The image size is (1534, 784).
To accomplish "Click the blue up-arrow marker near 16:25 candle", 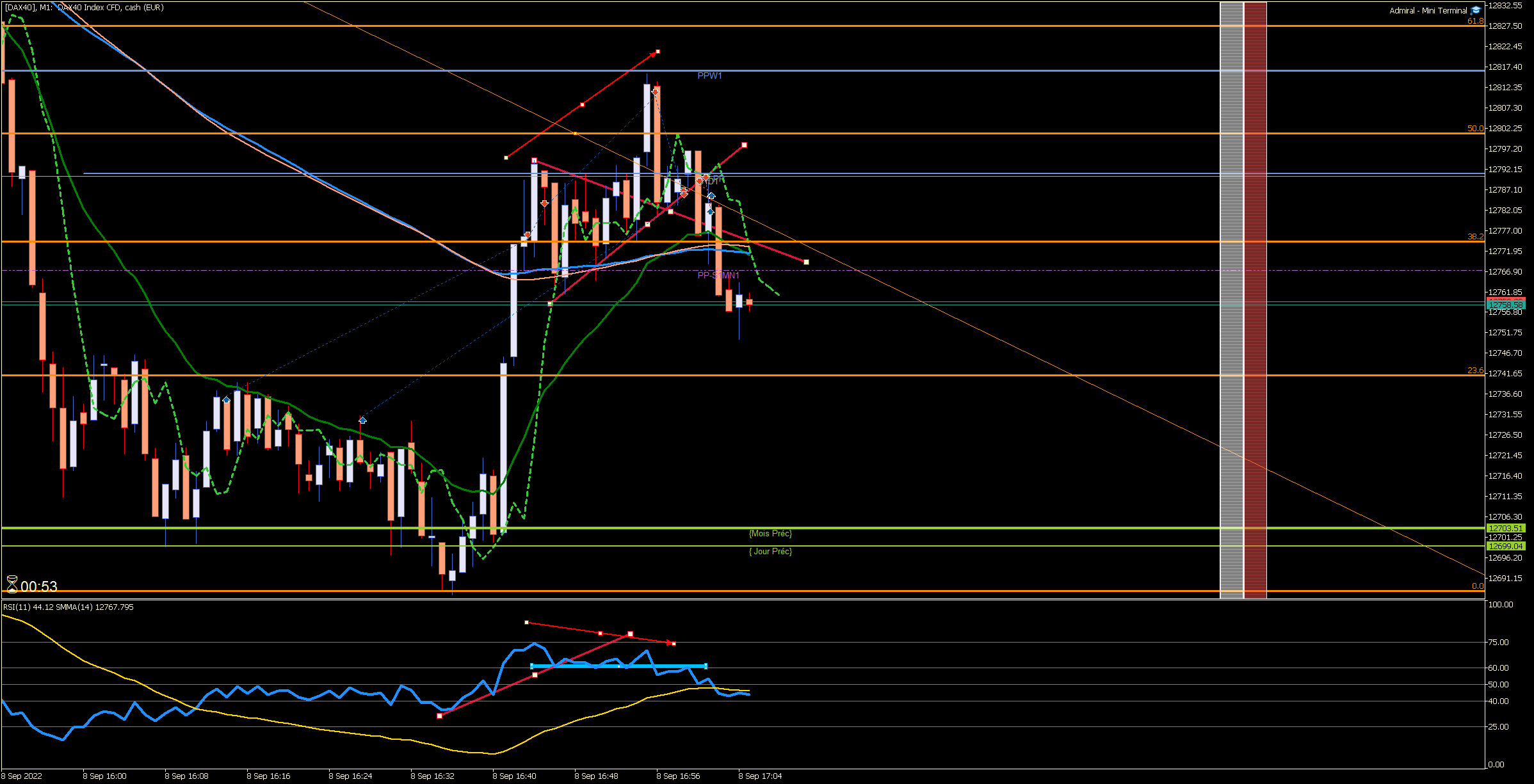I will pos(362,420).
